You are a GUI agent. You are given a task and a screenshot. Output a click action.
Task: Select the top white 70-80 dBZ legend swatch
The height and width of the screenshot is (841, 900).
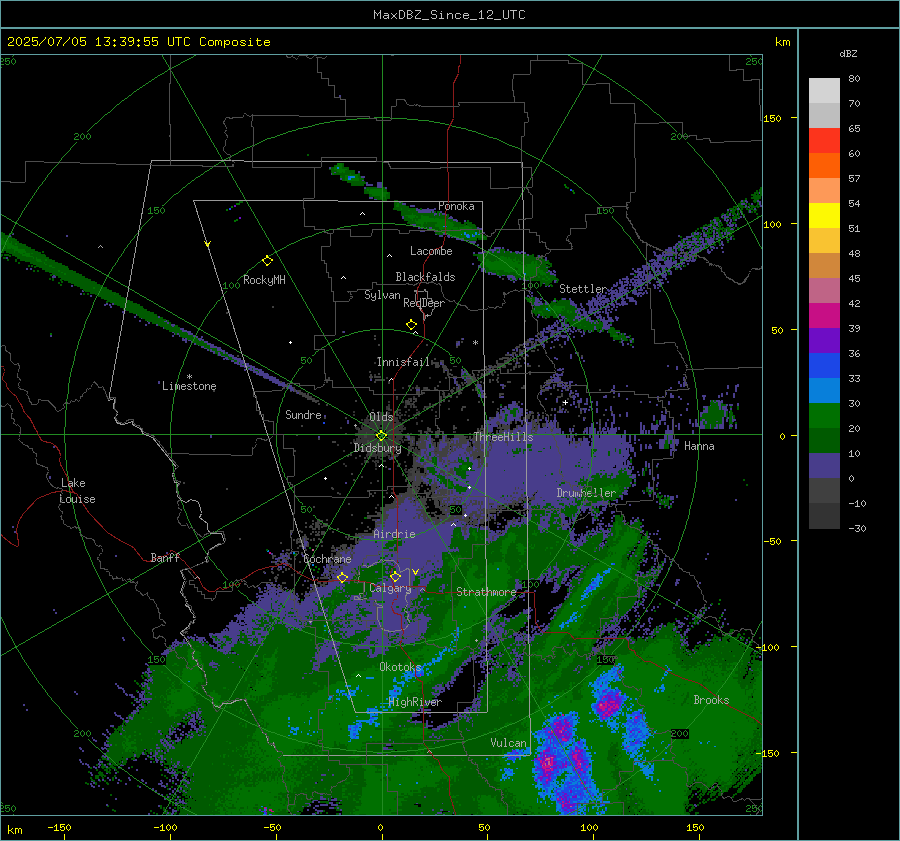824,91
